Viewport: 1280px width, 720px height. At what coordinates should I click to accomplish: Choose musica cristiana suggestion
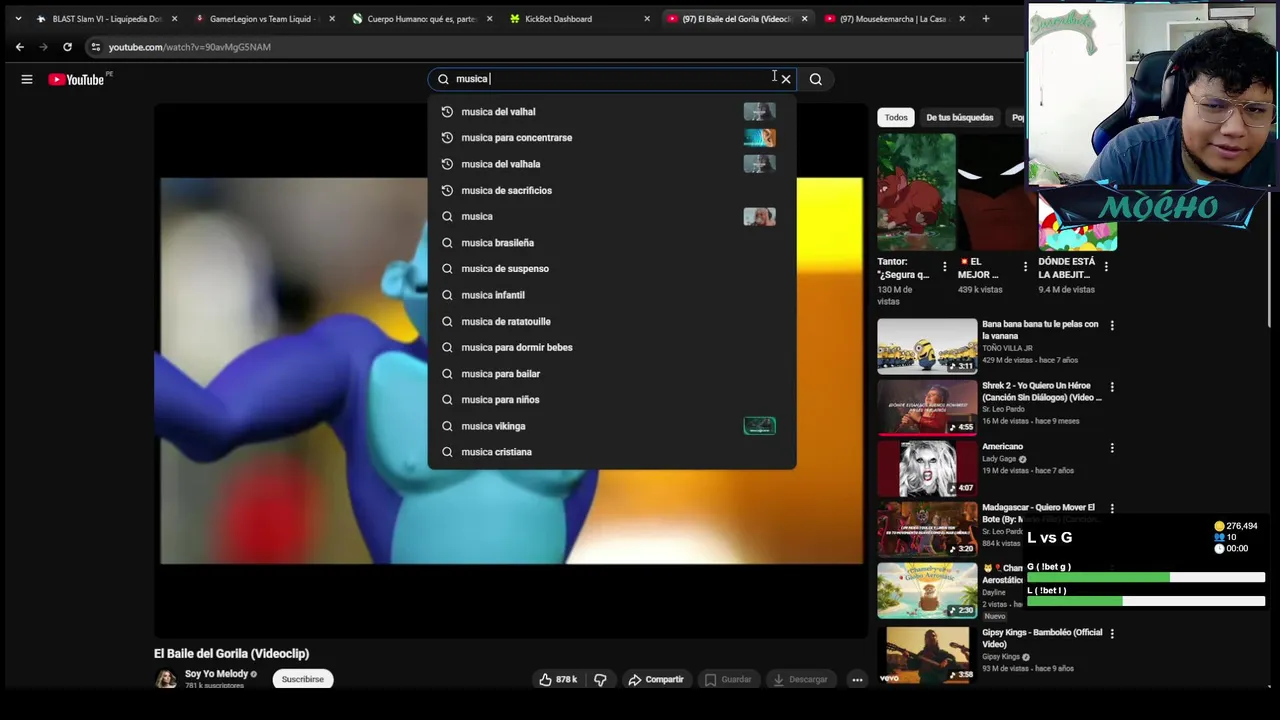612,452
